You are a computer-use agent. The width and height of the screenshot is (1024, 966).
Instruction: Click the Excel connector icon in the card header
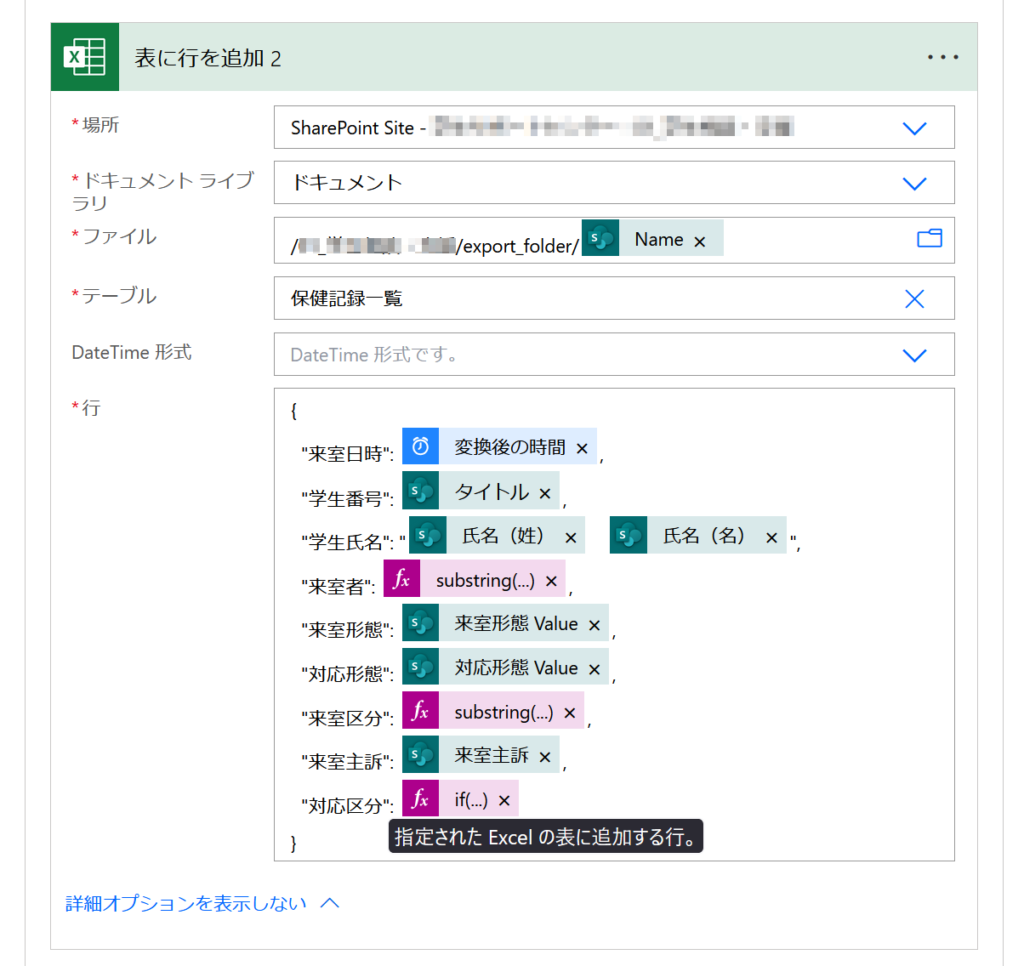point(84,56)
